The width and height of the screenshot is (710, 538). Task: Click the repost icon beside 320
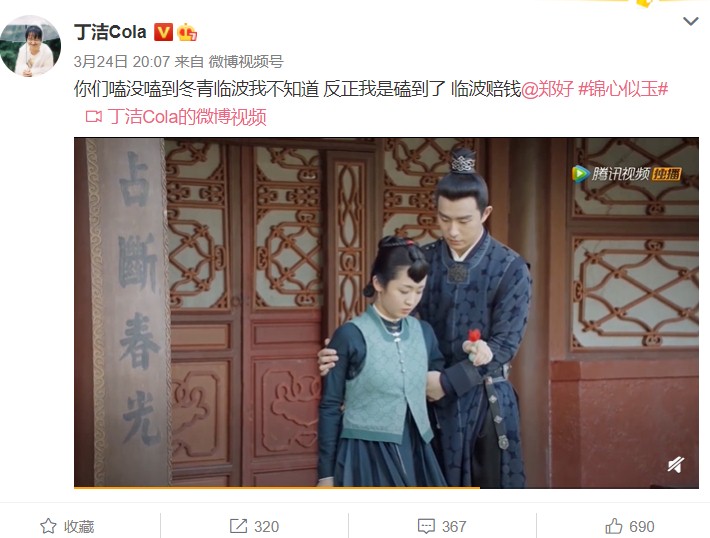point(238,526)
